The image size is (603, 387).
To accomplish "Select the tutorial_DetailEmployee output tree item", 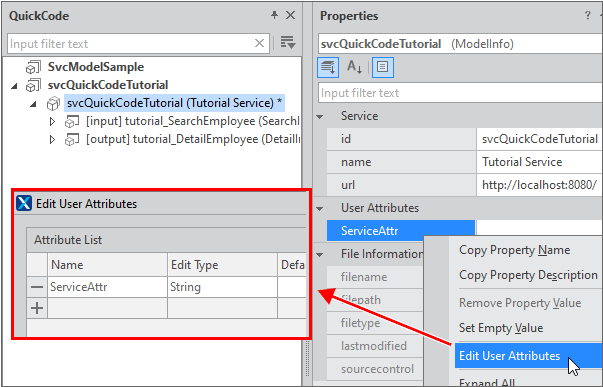I will 193,139.
